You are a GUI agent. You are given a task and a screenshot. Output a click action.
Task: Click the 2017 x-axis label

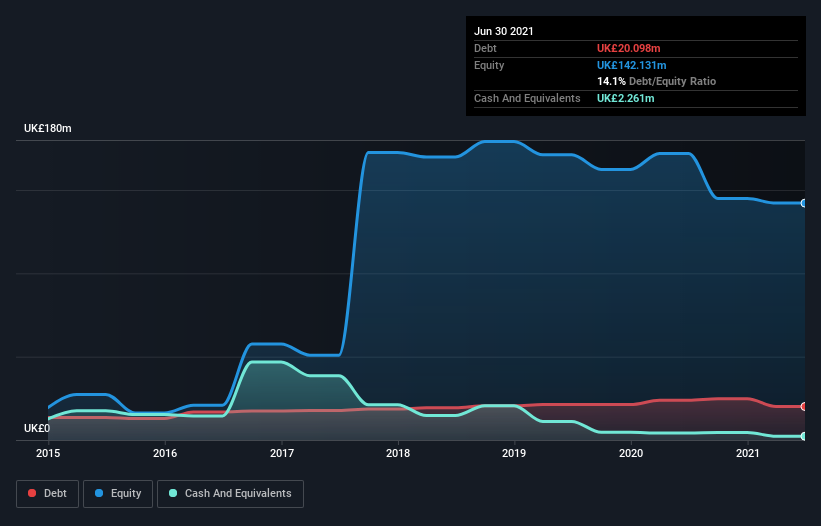[282, 453]
